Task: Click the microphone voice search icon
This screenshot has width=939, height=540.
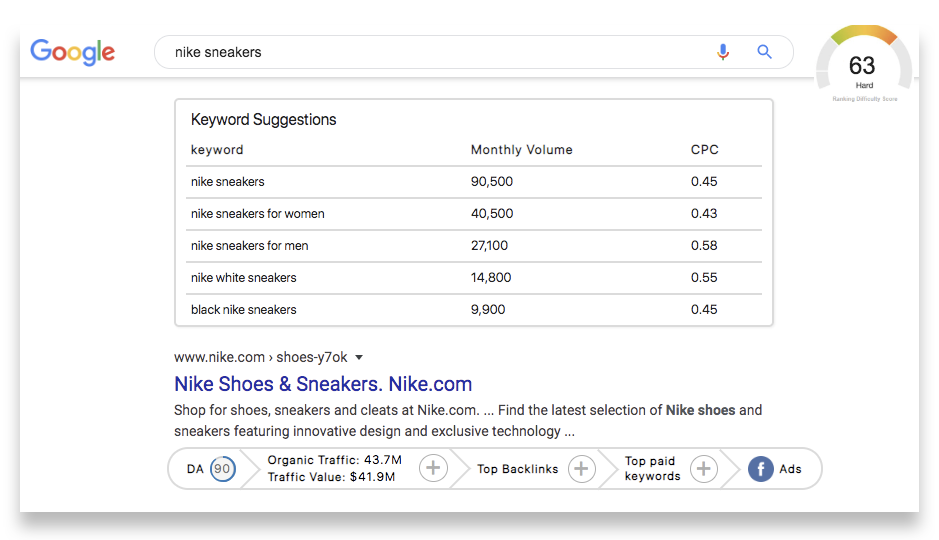Action: 723,52
